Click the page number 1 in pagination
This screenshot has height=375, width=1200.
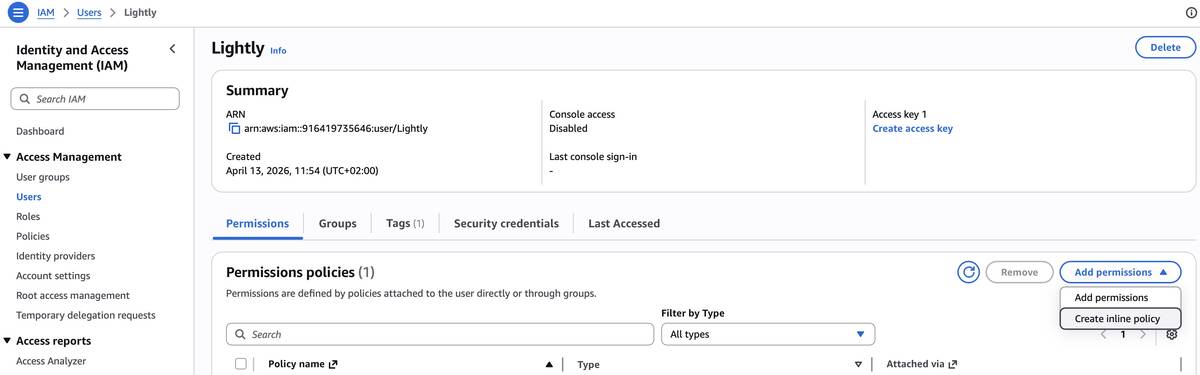point(1123,334)
